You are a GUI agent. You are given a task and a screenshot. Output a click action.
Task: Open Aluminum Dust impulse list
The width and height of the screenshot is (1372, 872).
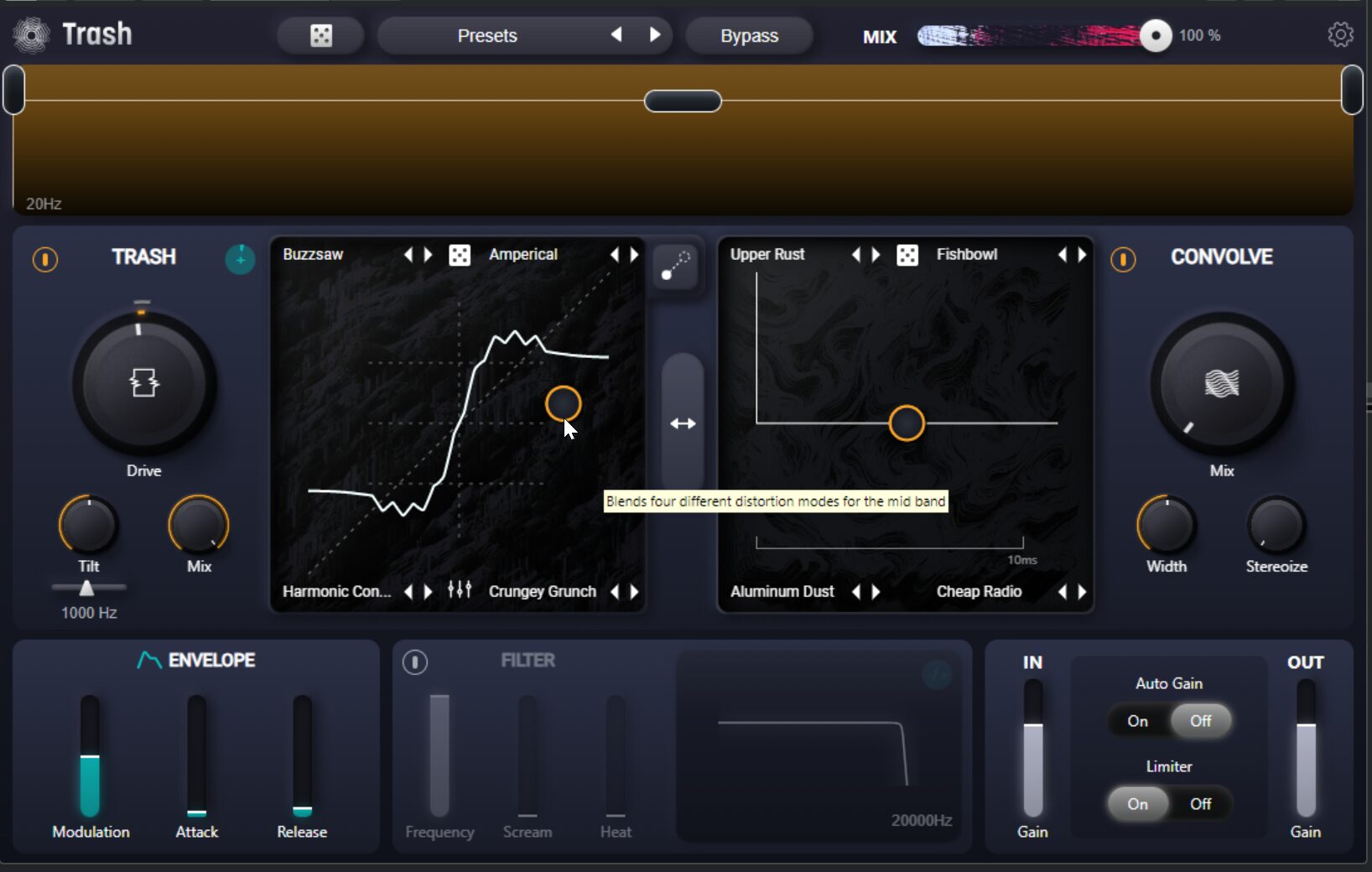click(x=782, y=591)
